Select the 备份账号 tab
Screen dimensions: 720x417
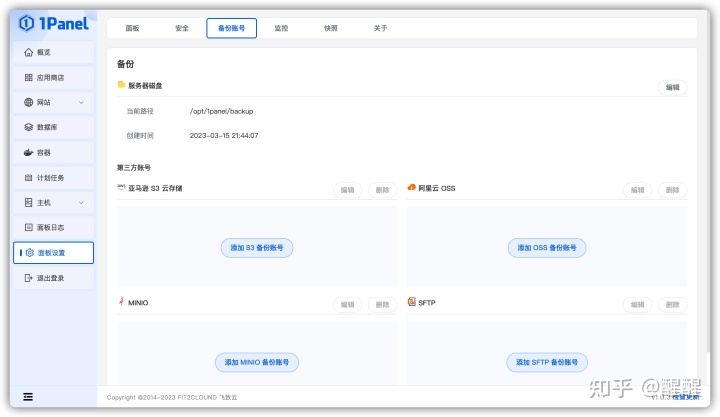[x=231, y=28]
